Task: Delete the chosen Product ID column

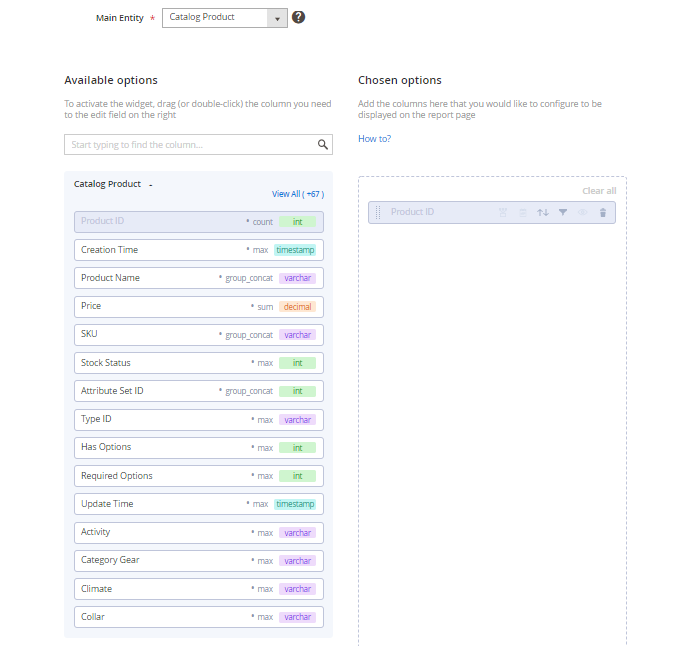Action: click(x=602, y=212)
